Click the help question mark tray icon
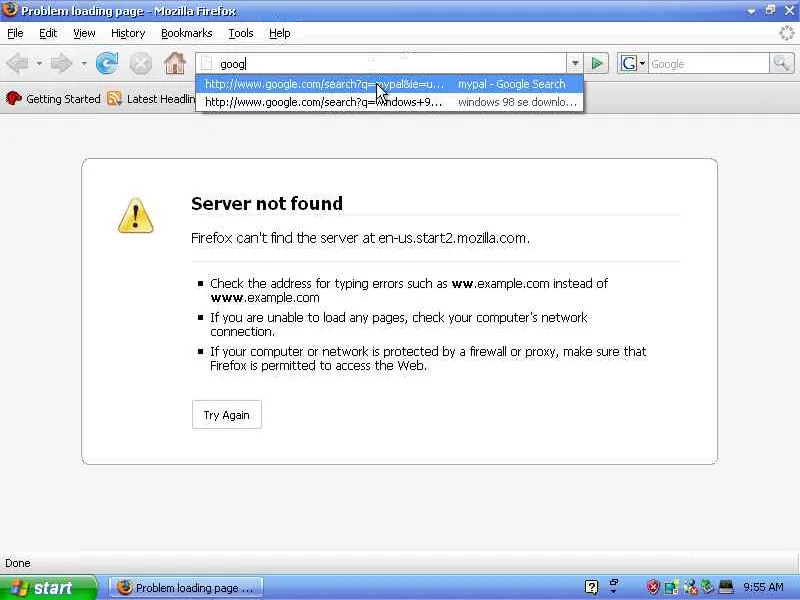 [x=591, y=587]
